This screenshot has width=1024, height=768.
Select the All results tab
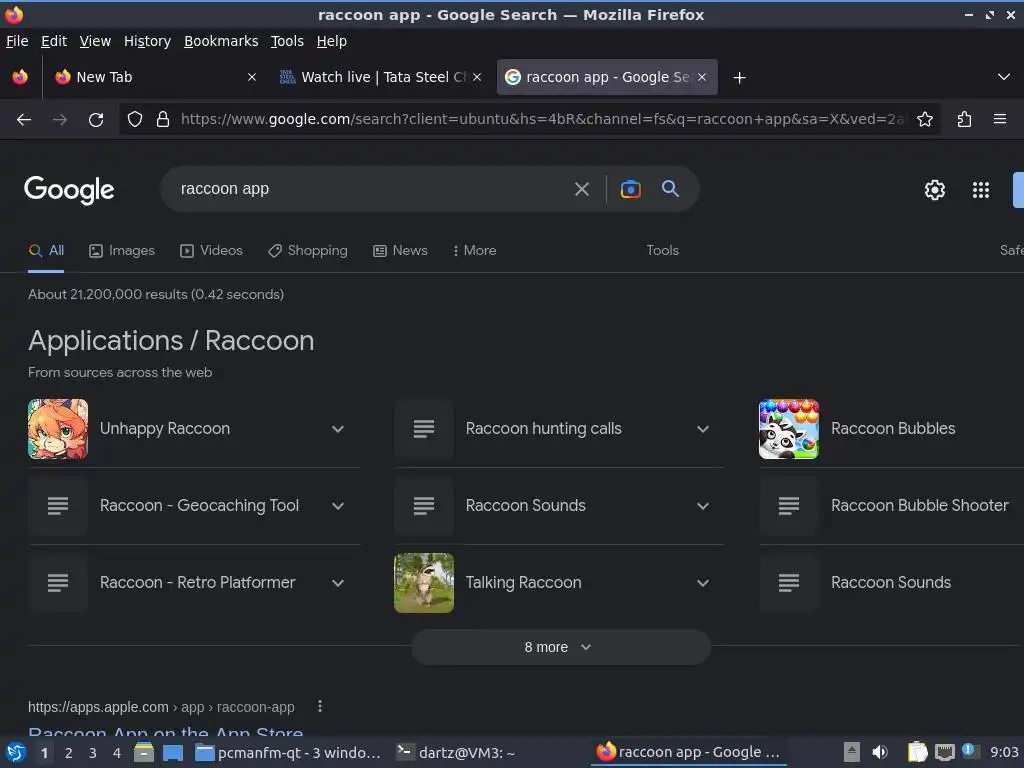(46, 251)
